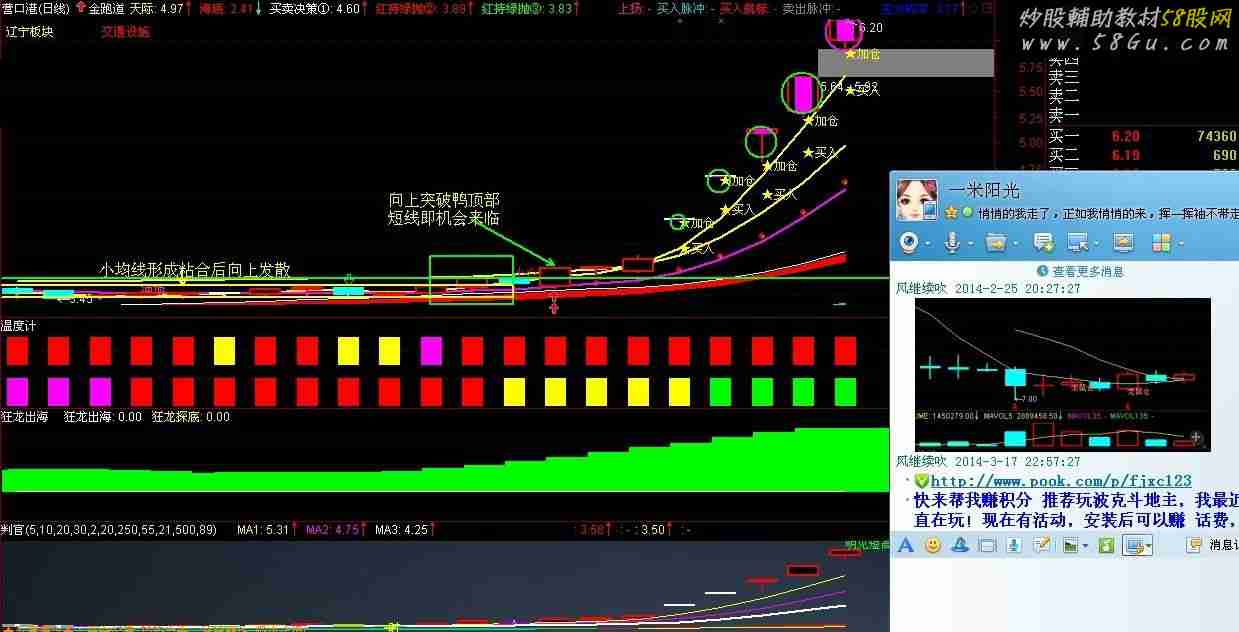Expand the voice call dropdown arrow
This screenshot has width=1239, height=632.
click(969, 243)
